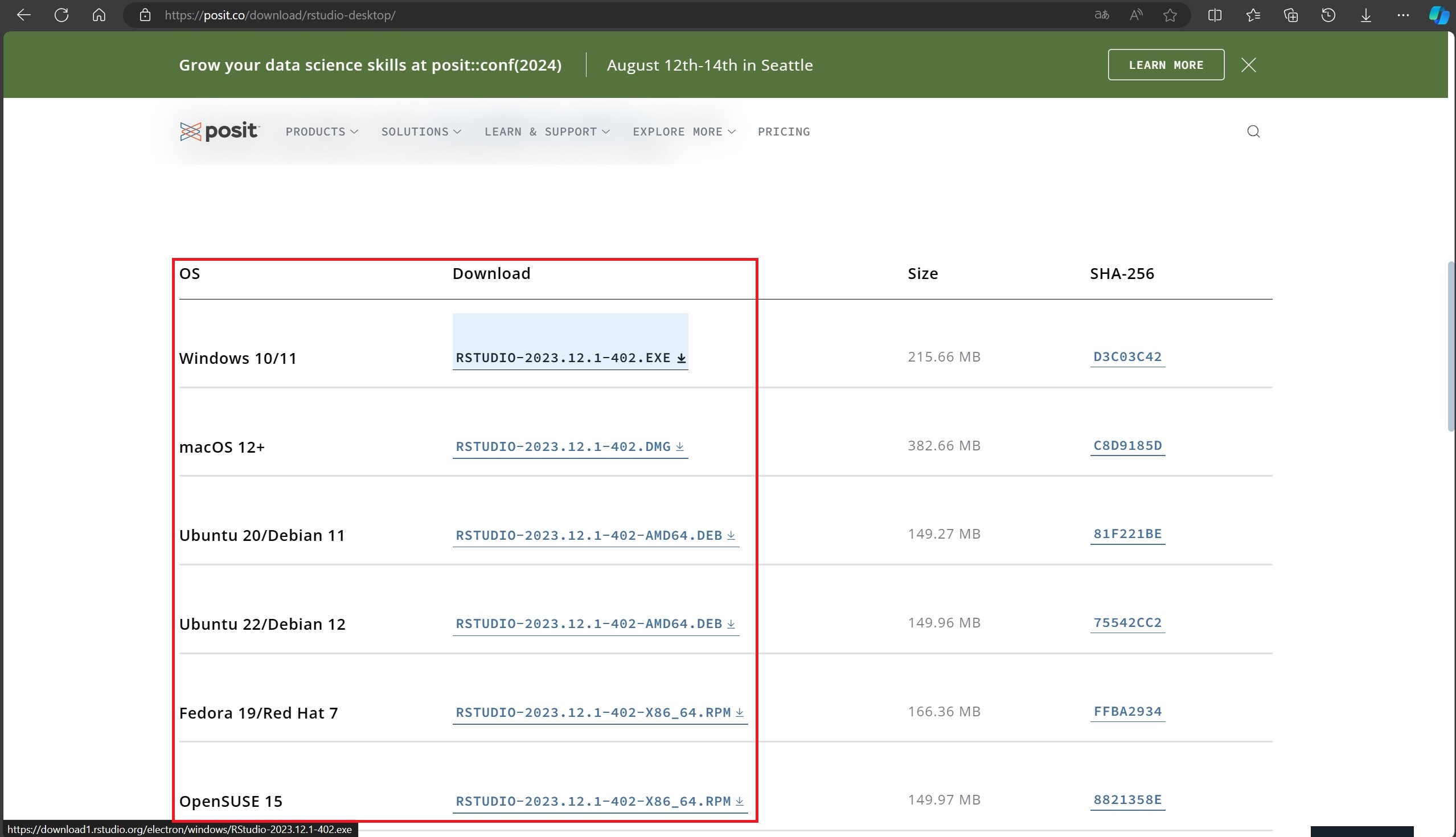Expand the Solutions dropdown

point(421,132)
